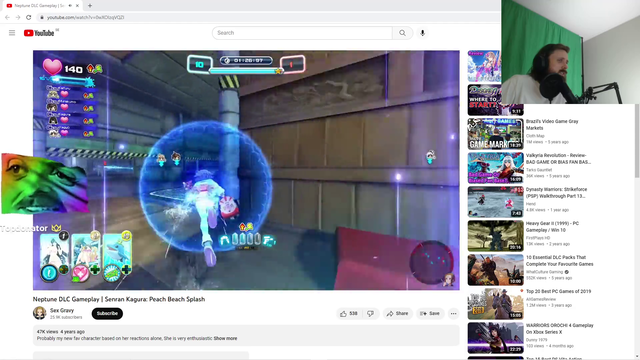Reload the page with refresh icon
The height and width of the screenshot is (360, 640).
29,17
